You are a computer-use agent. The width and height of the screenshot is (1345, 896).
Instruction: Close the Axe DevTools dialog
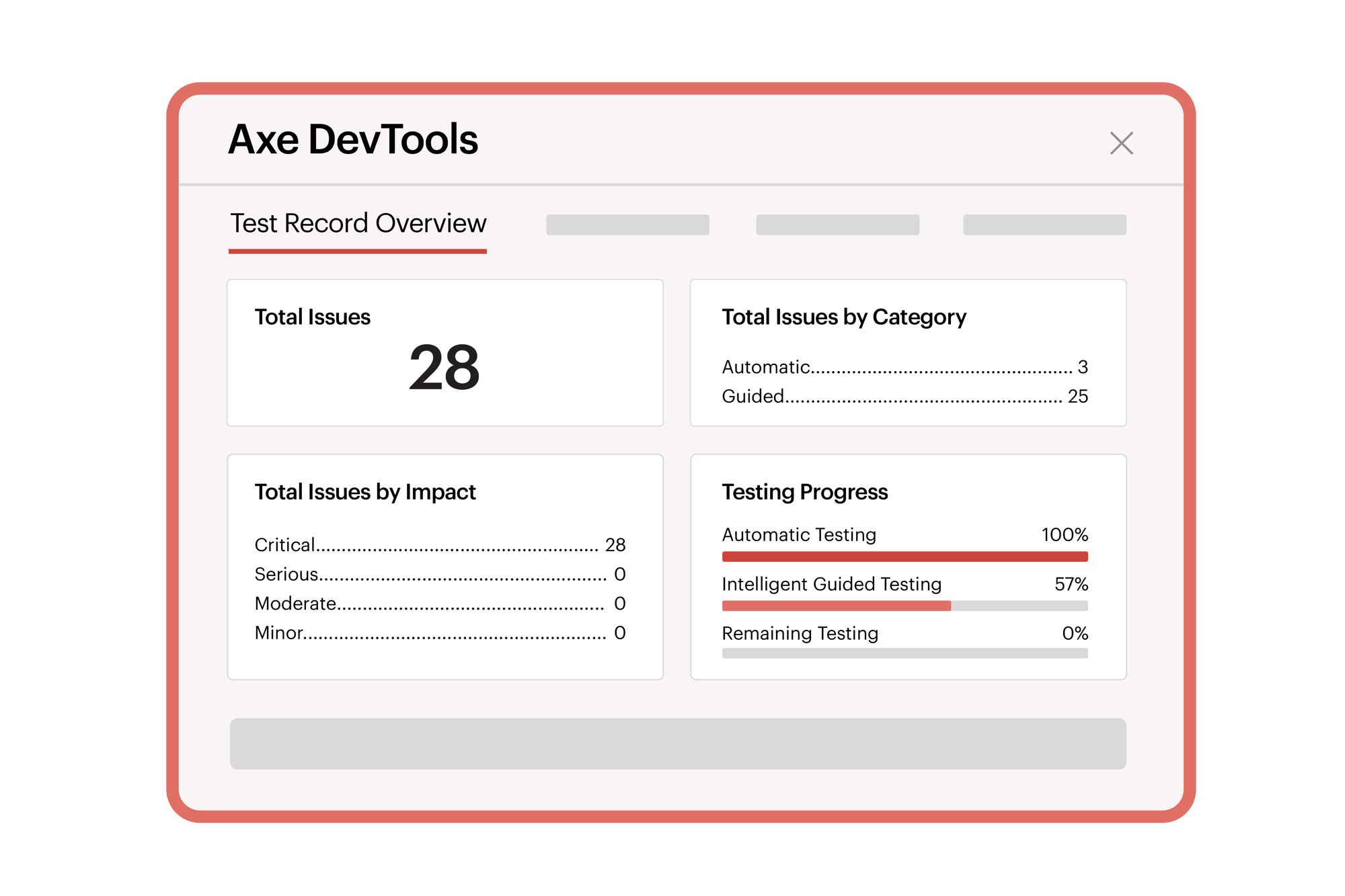coord(1120,142)
